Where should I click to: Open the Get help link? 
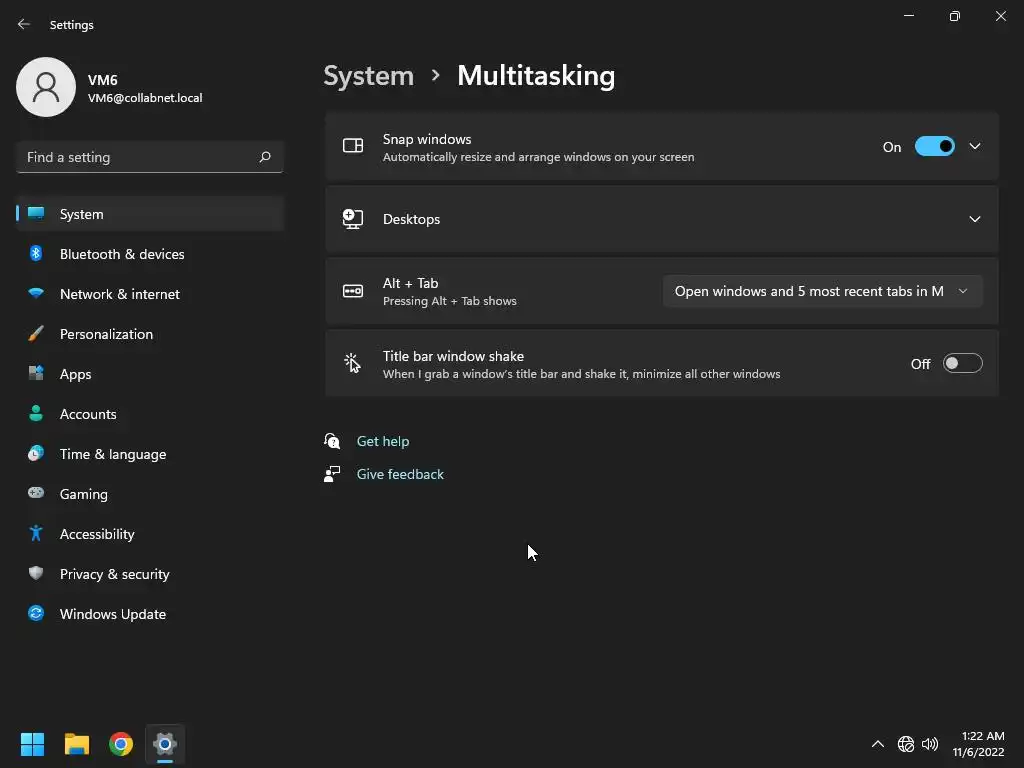pos(383,441)
